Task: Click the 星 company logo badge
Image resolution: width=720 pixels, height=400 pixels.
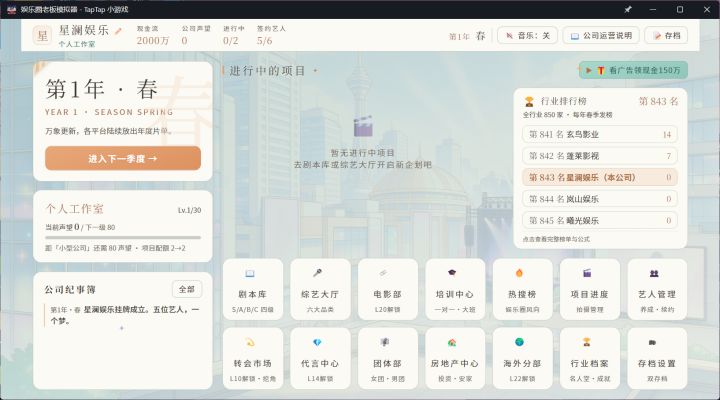Action: [x=42, y=35]
